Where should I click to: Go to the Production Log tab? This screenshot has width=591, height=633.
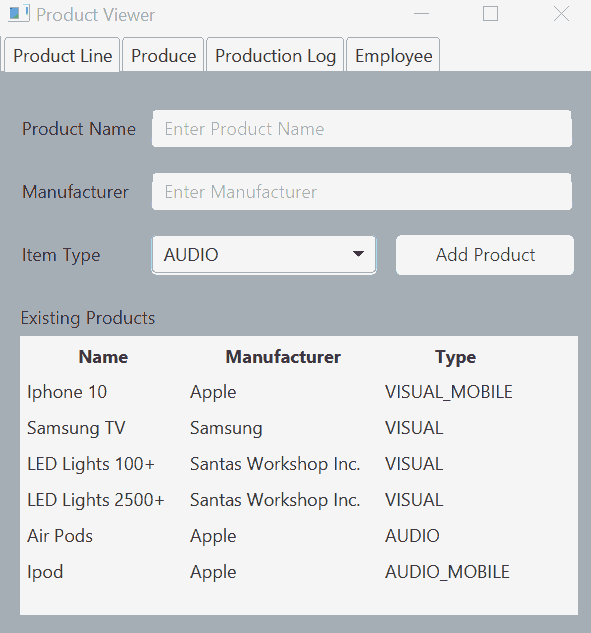click(275, 55)
